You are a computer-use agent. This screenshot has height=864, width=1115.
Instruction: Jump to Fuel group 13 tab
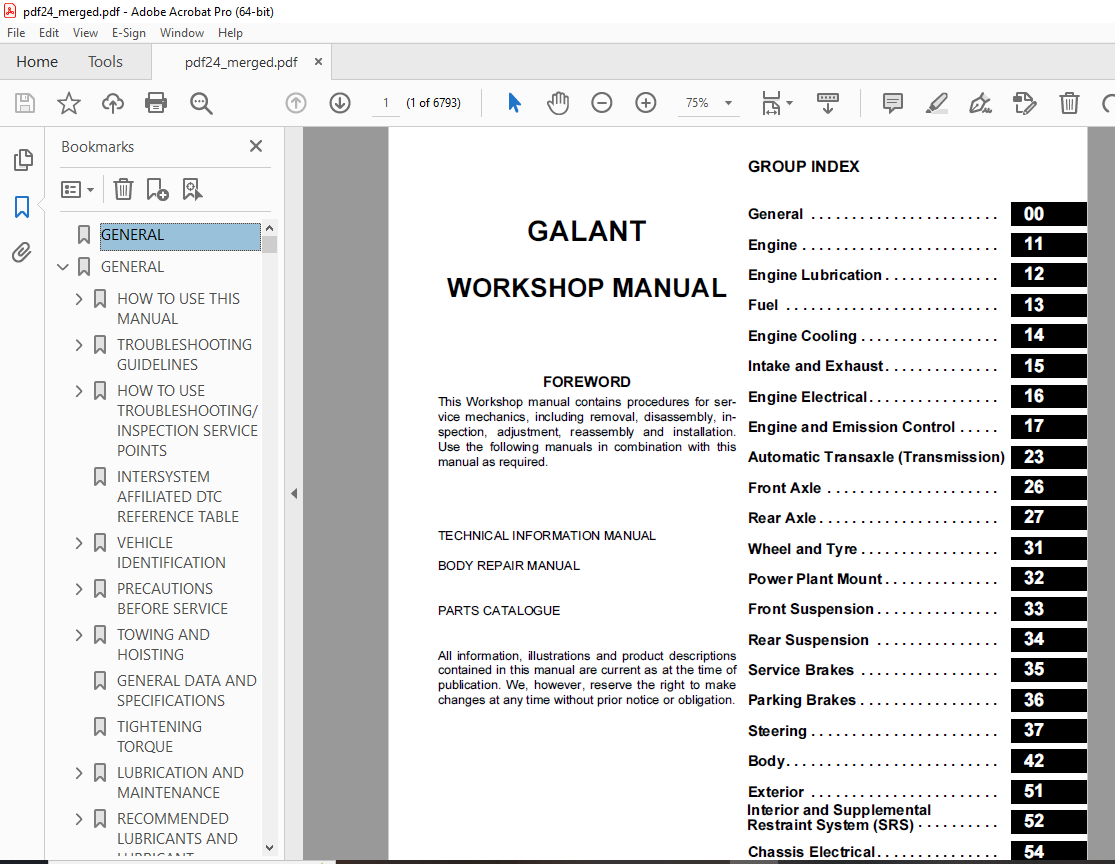tap(1048, 305)
